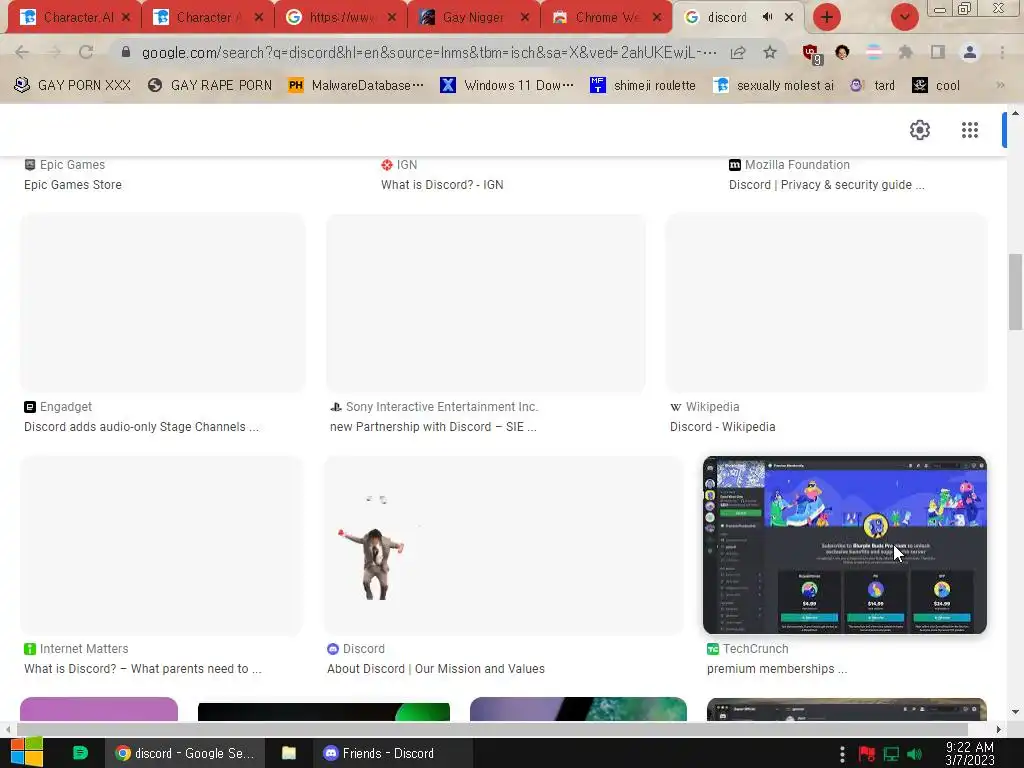Viewport: 1024px width, 768px height.
Task: Open the Windows 11 Dow... bookmark
Action: click(x=507, y=85)
